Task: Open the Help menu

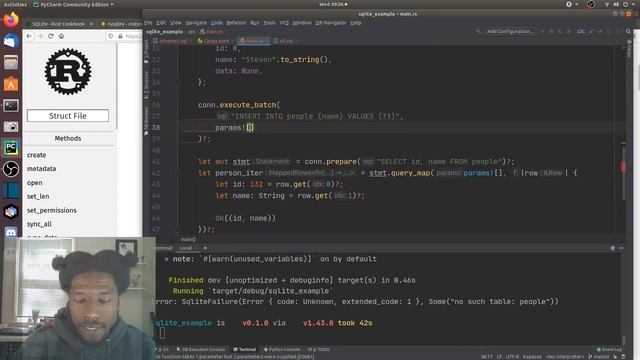Action: 356,23
